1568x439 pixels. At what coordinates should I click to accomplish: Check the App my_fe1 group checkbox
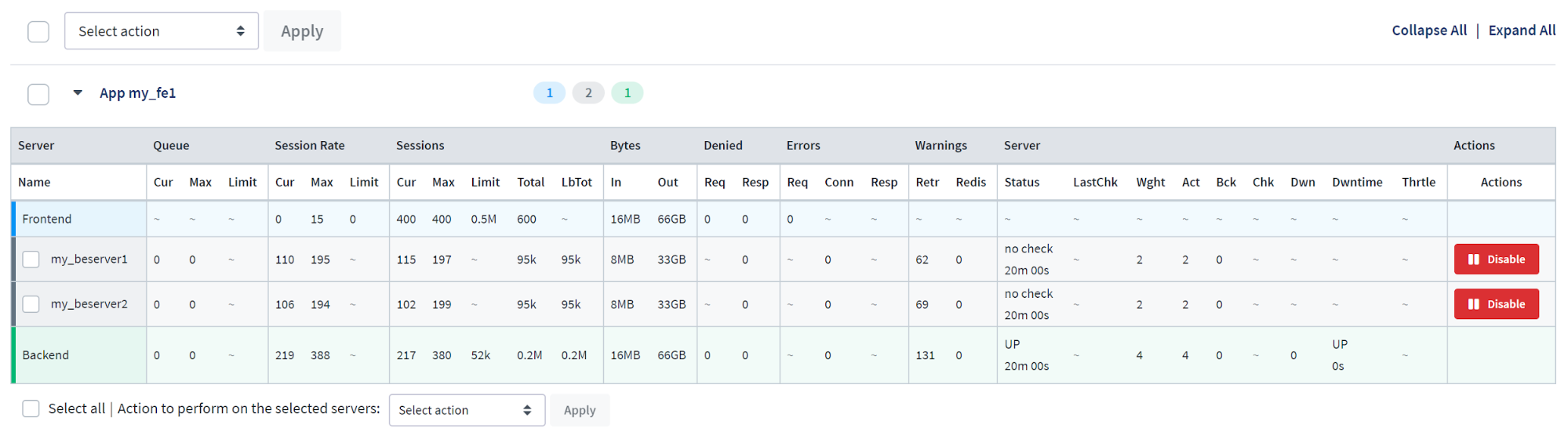pos(38,94)
